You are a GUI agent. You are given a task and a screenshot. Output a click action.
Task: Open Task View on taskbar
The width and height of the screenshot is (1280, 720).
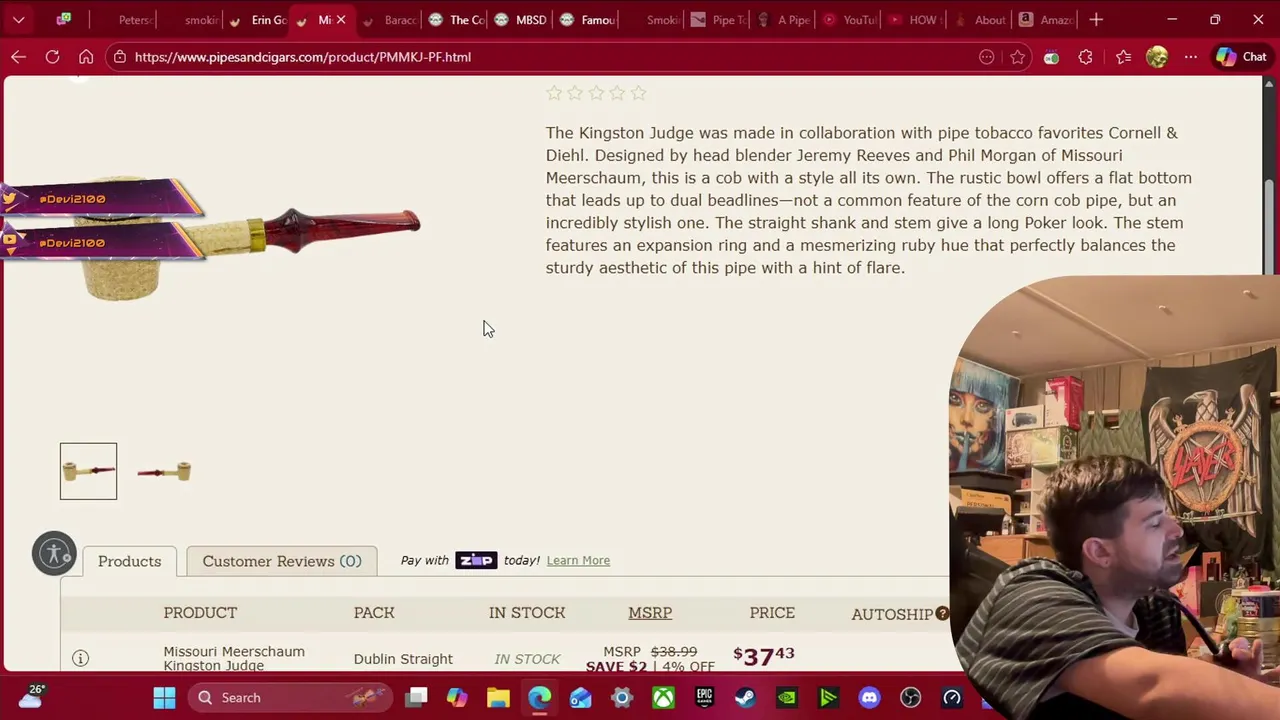[417, 697]
